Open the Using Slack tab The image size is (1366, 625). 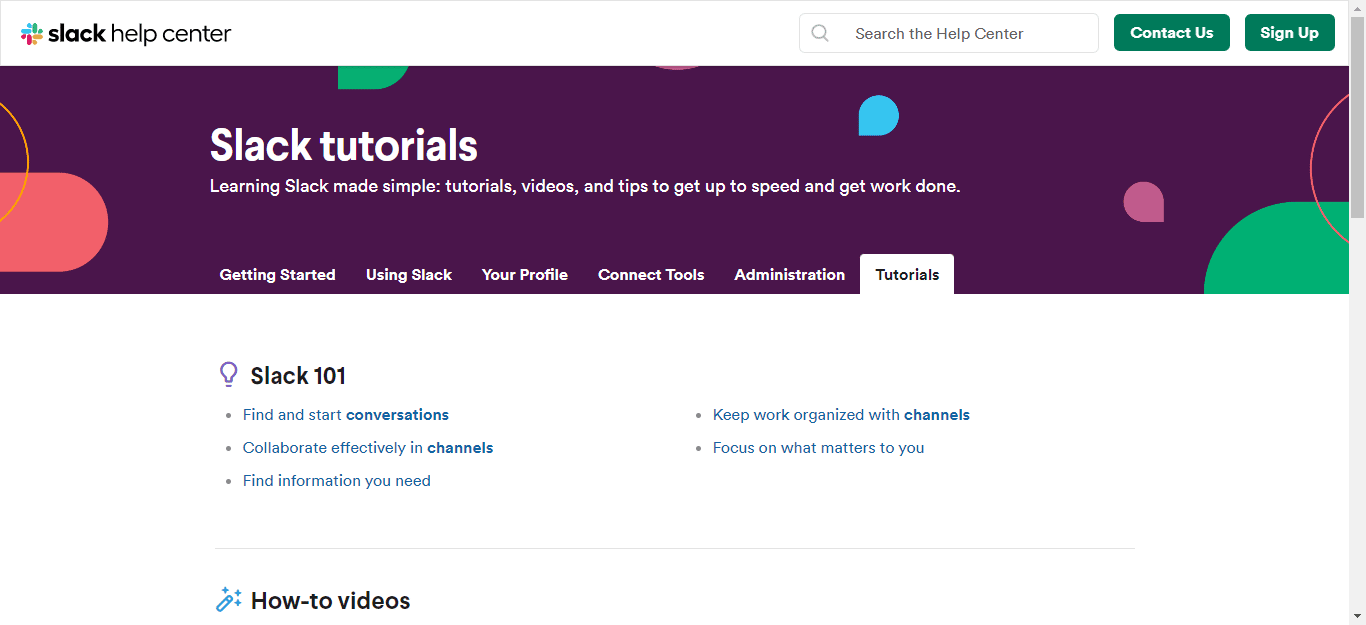408,274
